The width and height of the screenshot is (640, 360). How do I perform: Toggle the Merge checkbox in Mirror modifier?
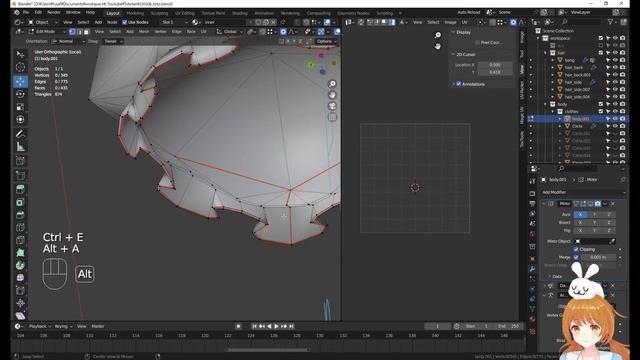pos(576,258)
